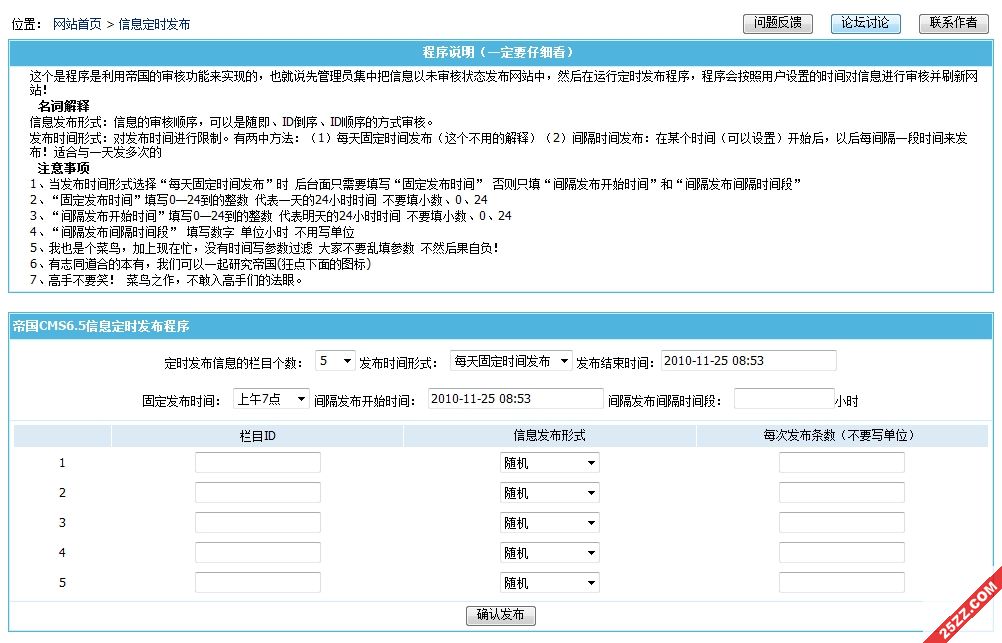Image resolution: width=1002 pixels, height=643 pixels.
Task: Click the 注意事项 heading
Action: [x=63, y=169]
